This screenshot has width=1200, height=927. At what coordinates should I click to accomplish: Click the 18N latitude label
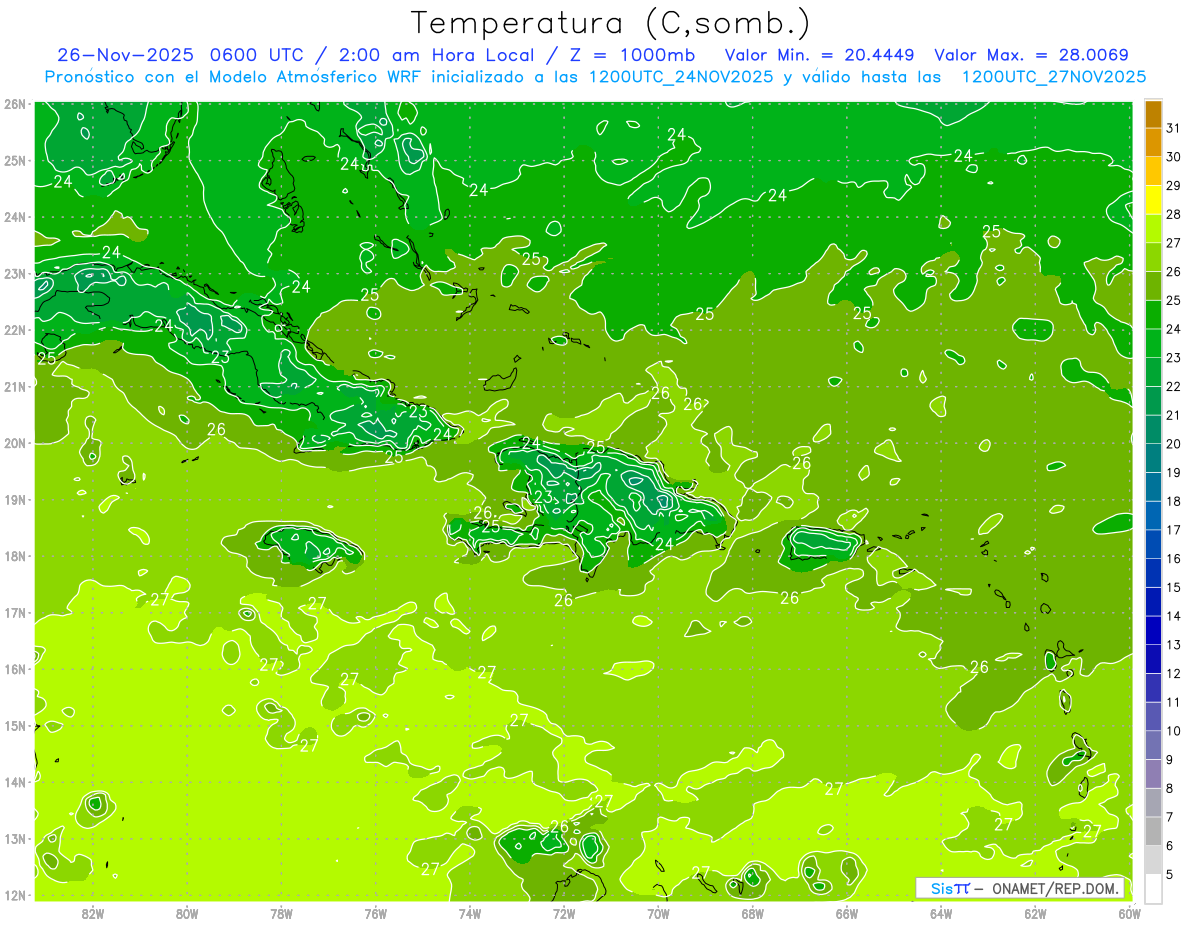pyautogui.click(x=14, y=556)
